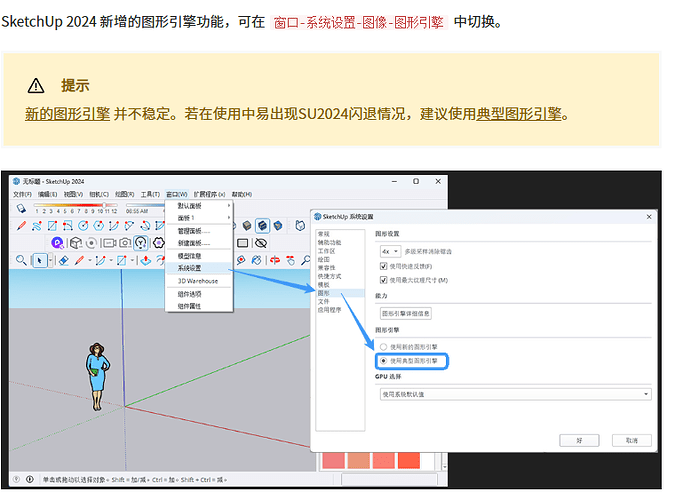Click the video camera icon
Viewport: 682px width, 500px height.
(109, 243)
